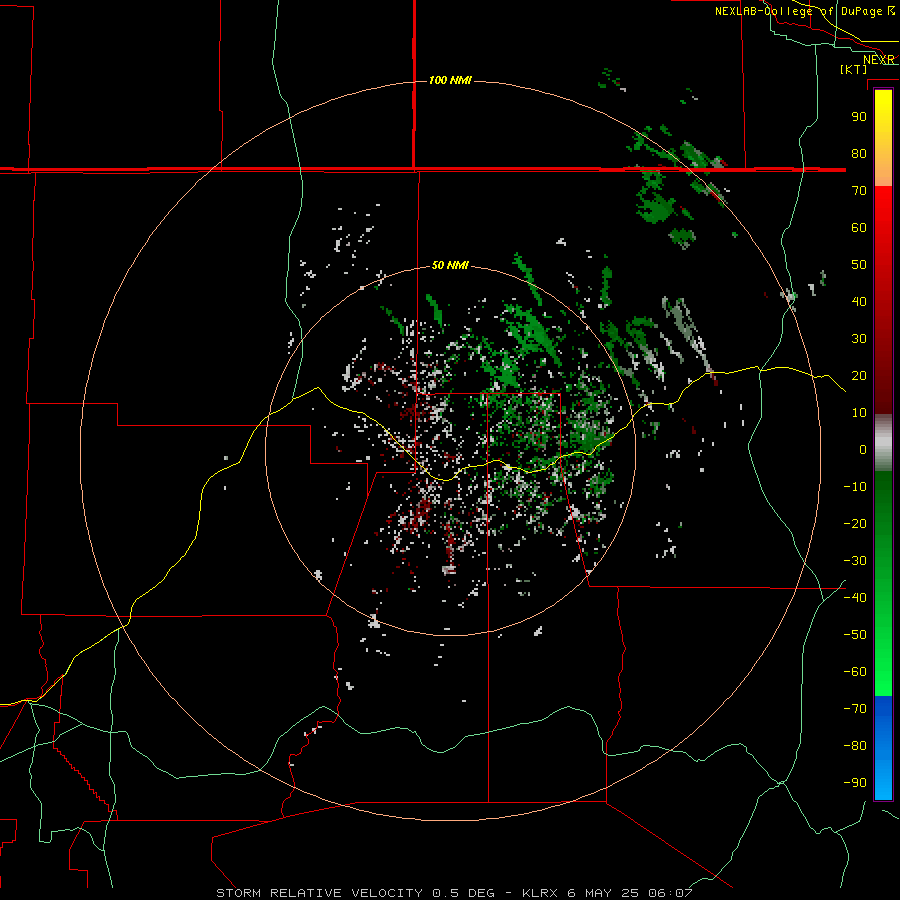The image size is (900, 900).
Task: Click the 90 value on velocity scale
Action: 859,117
